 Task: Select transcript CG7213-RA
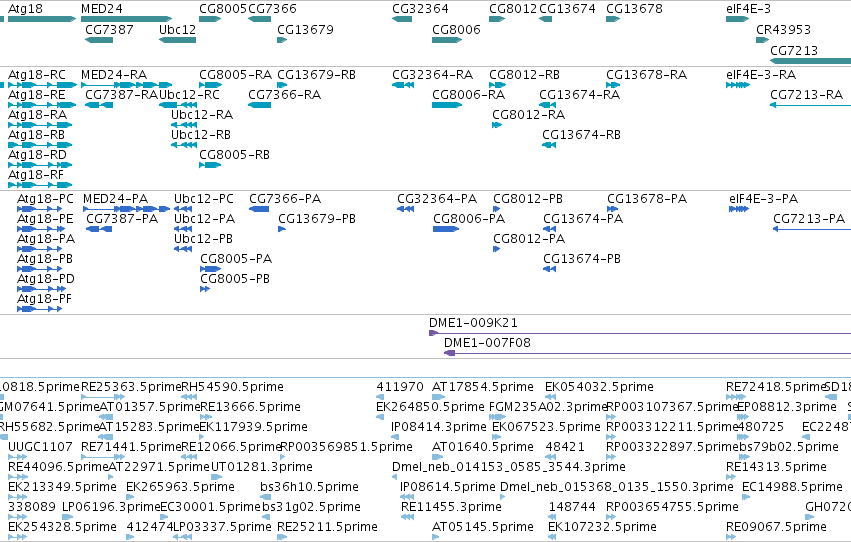click(810, 105)
